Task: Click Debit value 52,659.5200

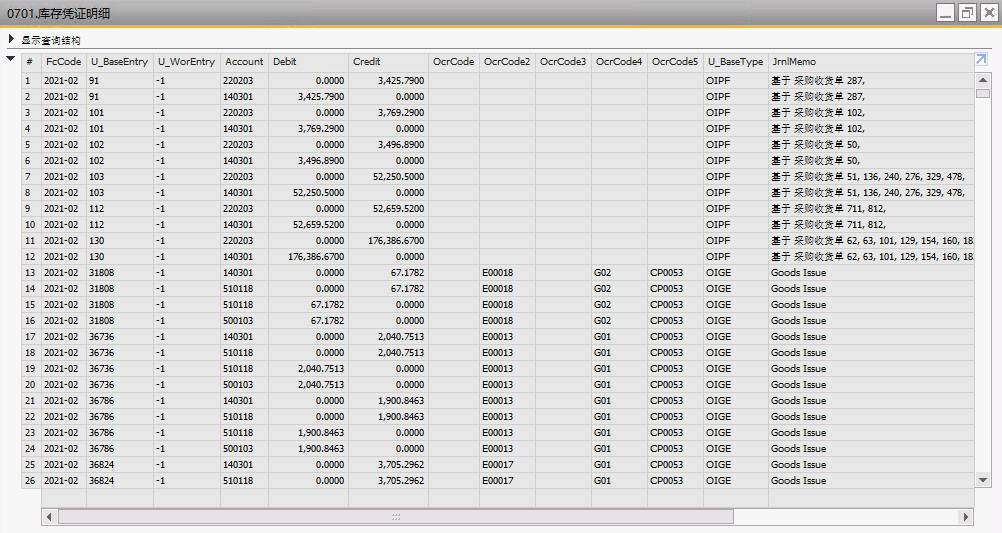Action: 318,224
